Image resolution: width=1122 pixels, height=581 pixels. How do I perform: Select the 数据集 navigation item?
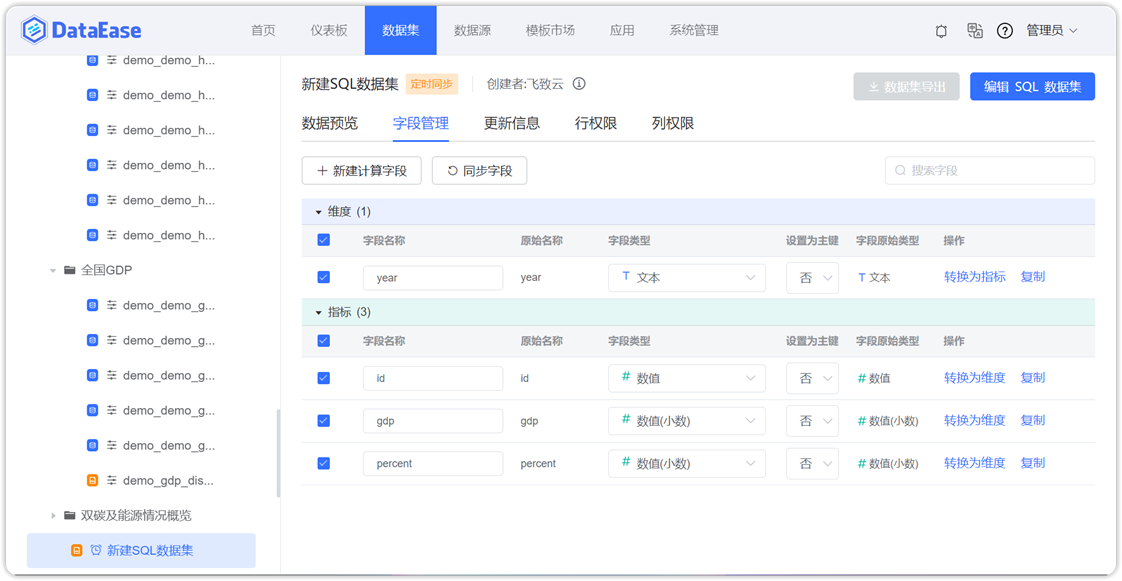(401, 31)
